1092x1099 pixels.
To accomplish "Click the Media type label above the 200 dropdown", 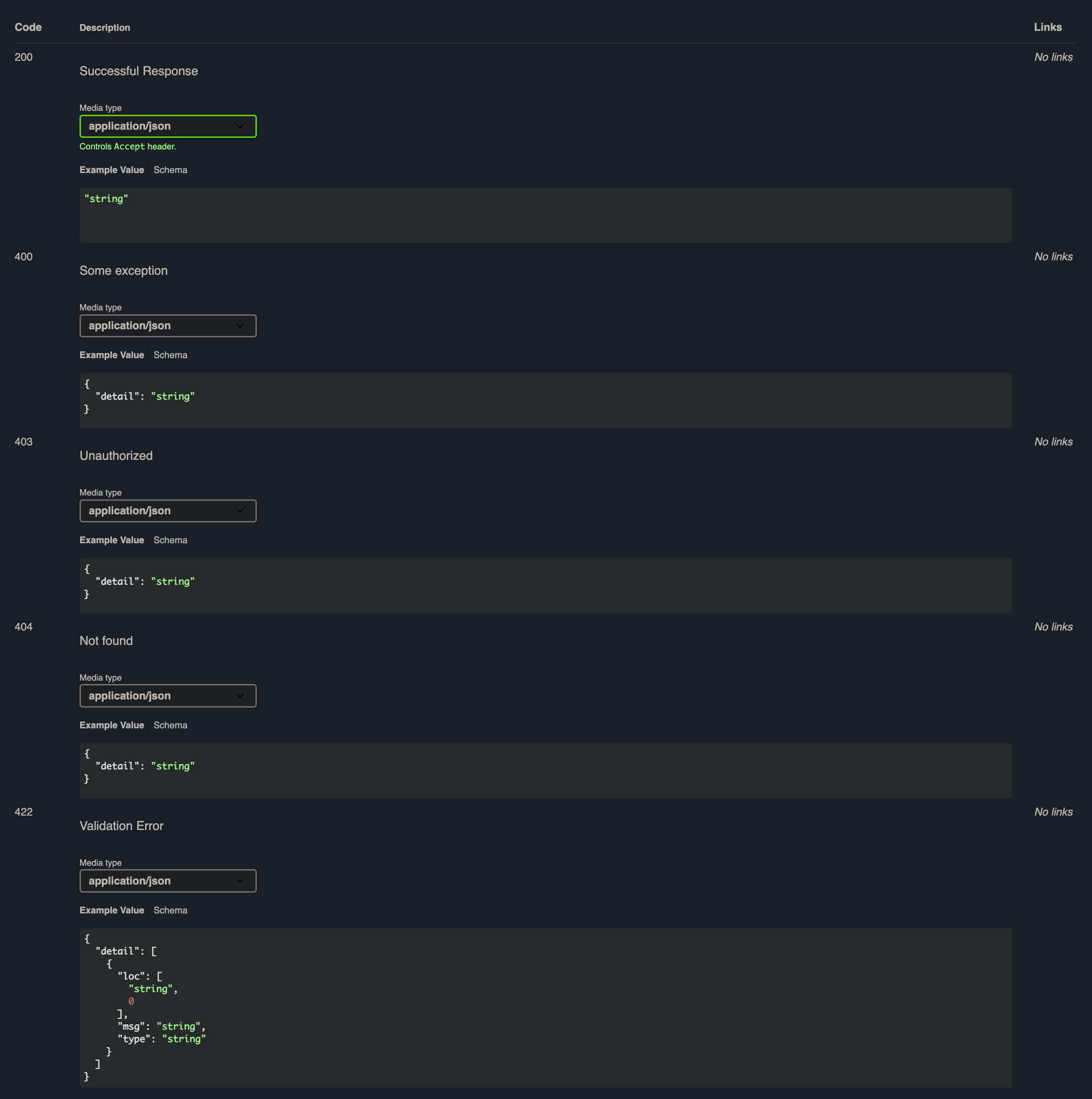I will pyautogui.click(x=101, y=108).
